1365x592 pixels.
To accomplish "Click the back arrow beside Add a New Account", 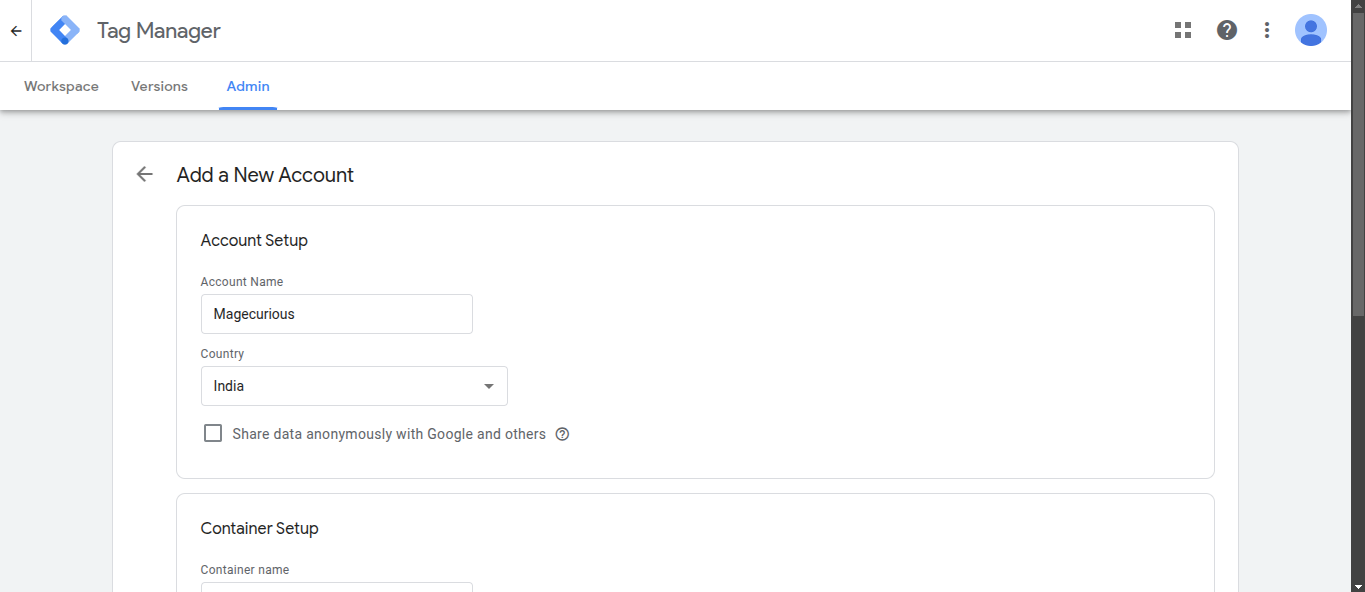I will click(144, 174).
